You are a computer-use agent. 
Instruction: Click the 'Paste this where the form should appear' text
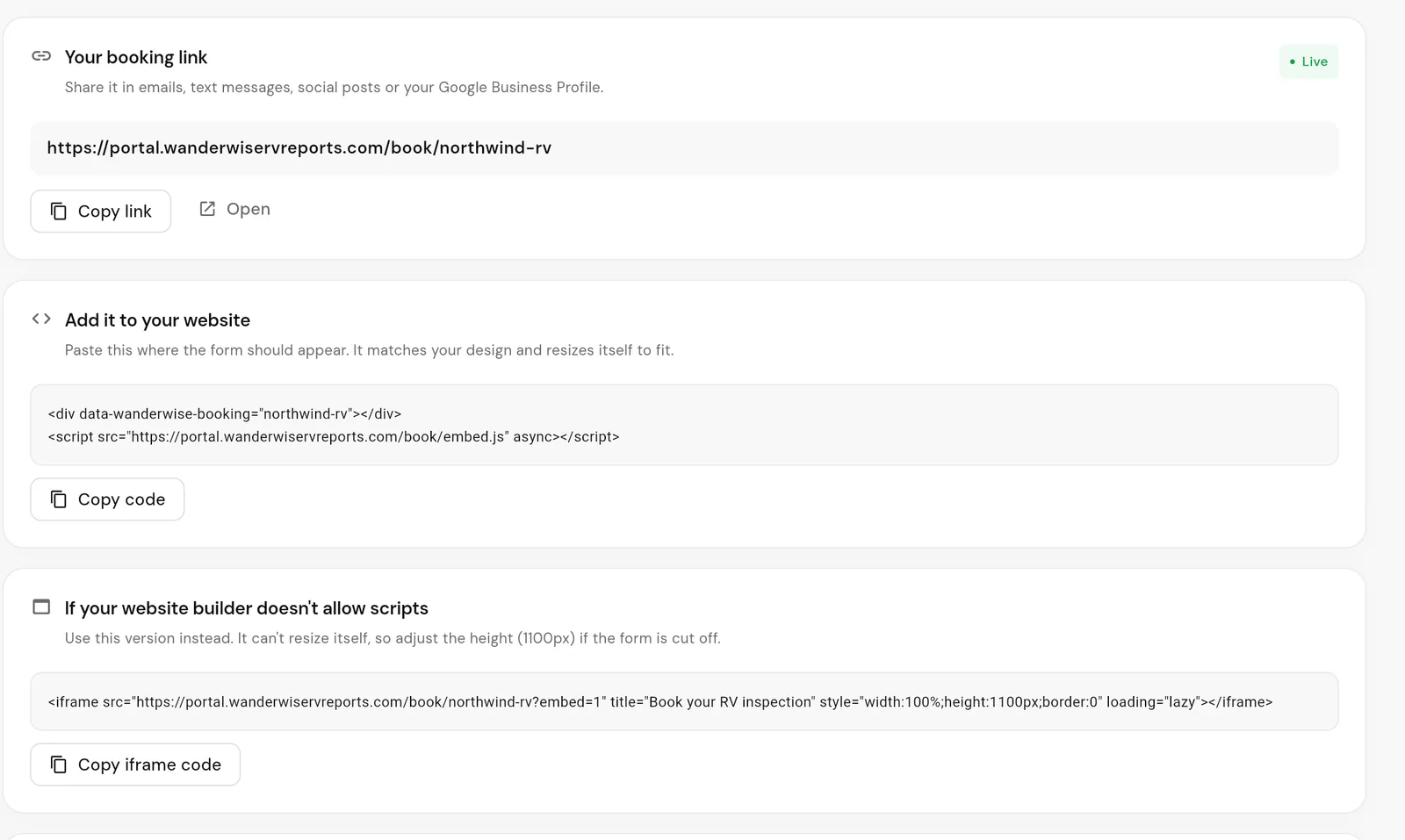click(370, 350)
